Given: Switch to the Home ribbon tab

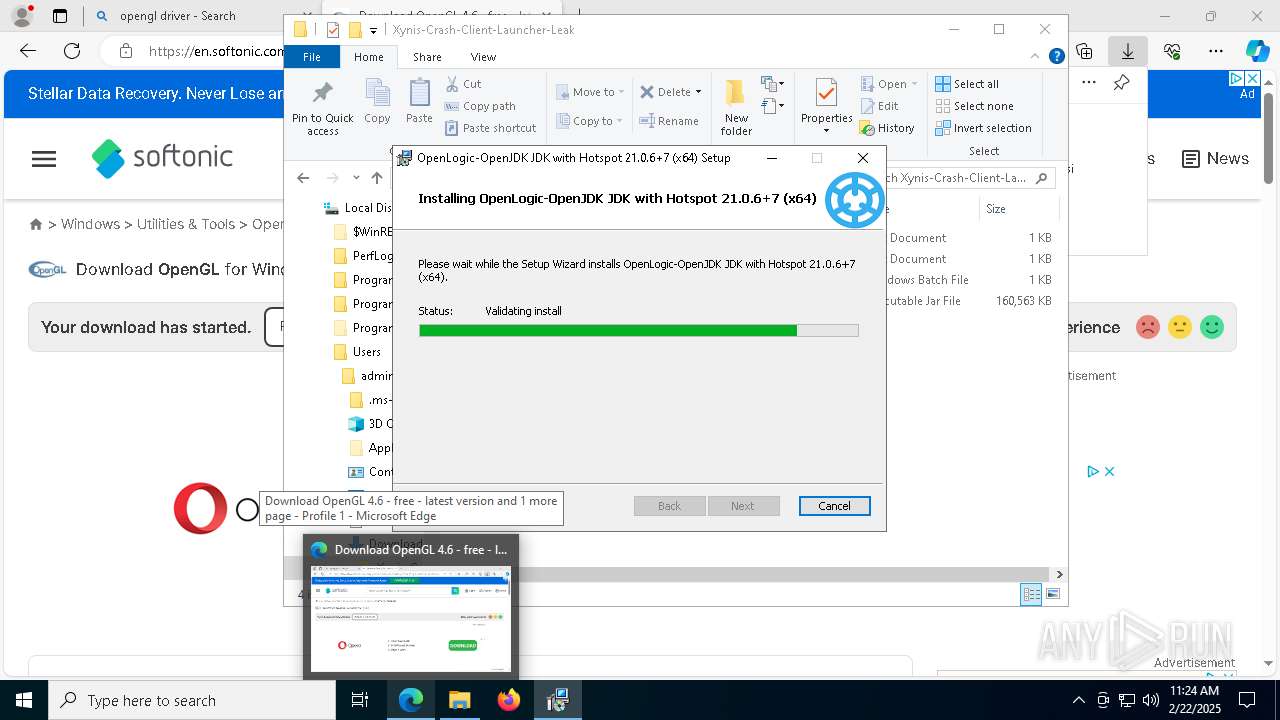Looking at the screenshot, I should (368, 57).
